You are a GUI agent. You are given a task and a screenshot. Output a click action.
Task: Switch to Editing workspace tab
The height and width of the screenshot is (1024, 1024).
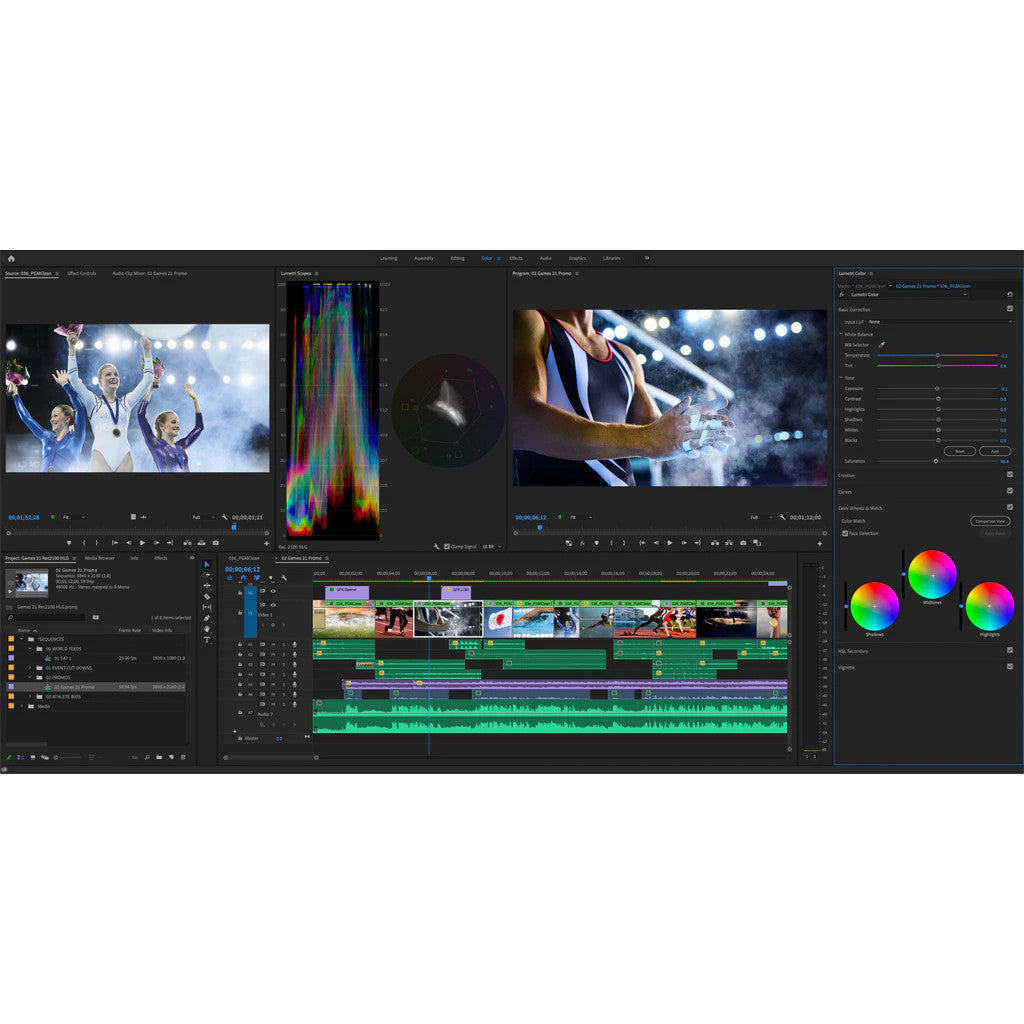(458, 259)
